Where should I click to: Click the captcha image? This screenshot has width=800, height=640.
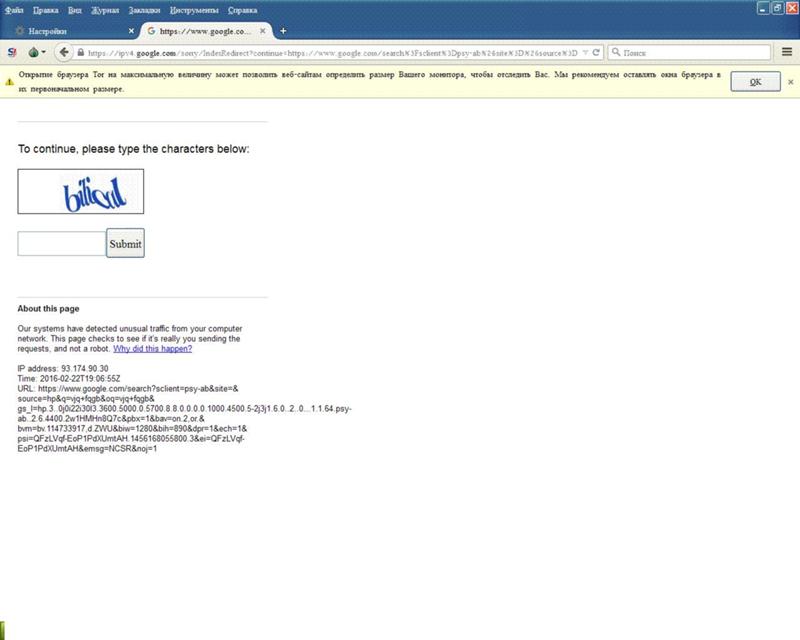81,191
